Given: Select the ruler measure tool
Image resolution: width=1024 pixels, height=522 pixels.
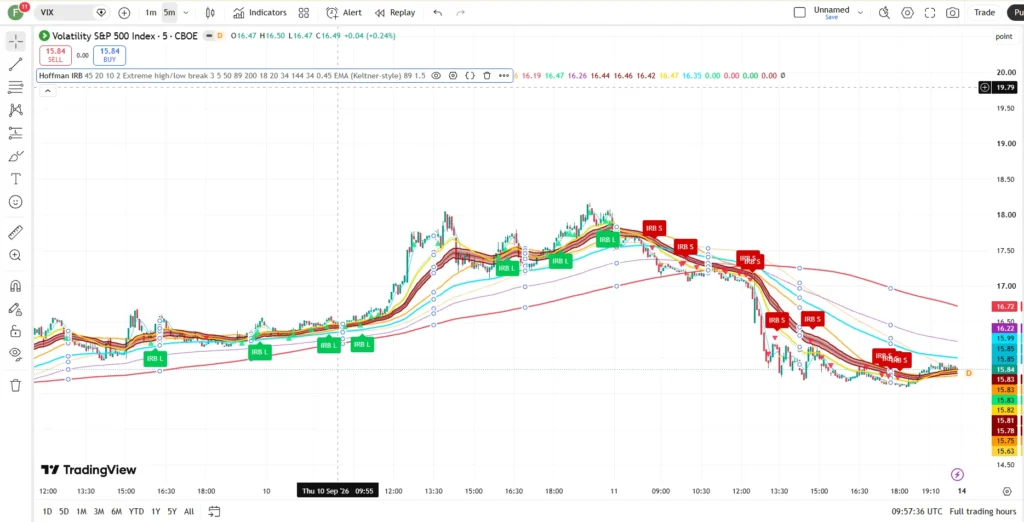Looking at the screenshot, I should coord(16,232).
